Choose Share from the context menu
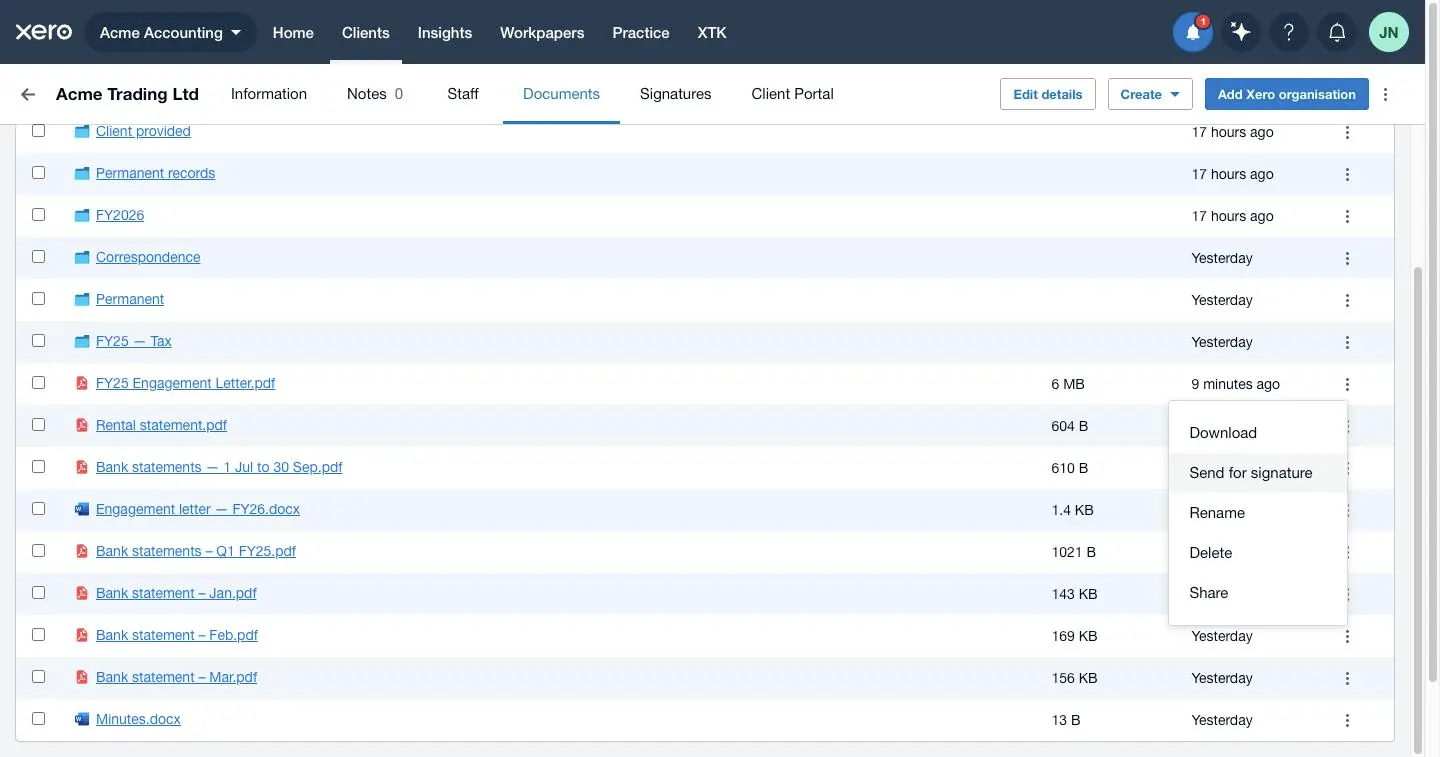Screen dimensions: 1440x757 1257,593
